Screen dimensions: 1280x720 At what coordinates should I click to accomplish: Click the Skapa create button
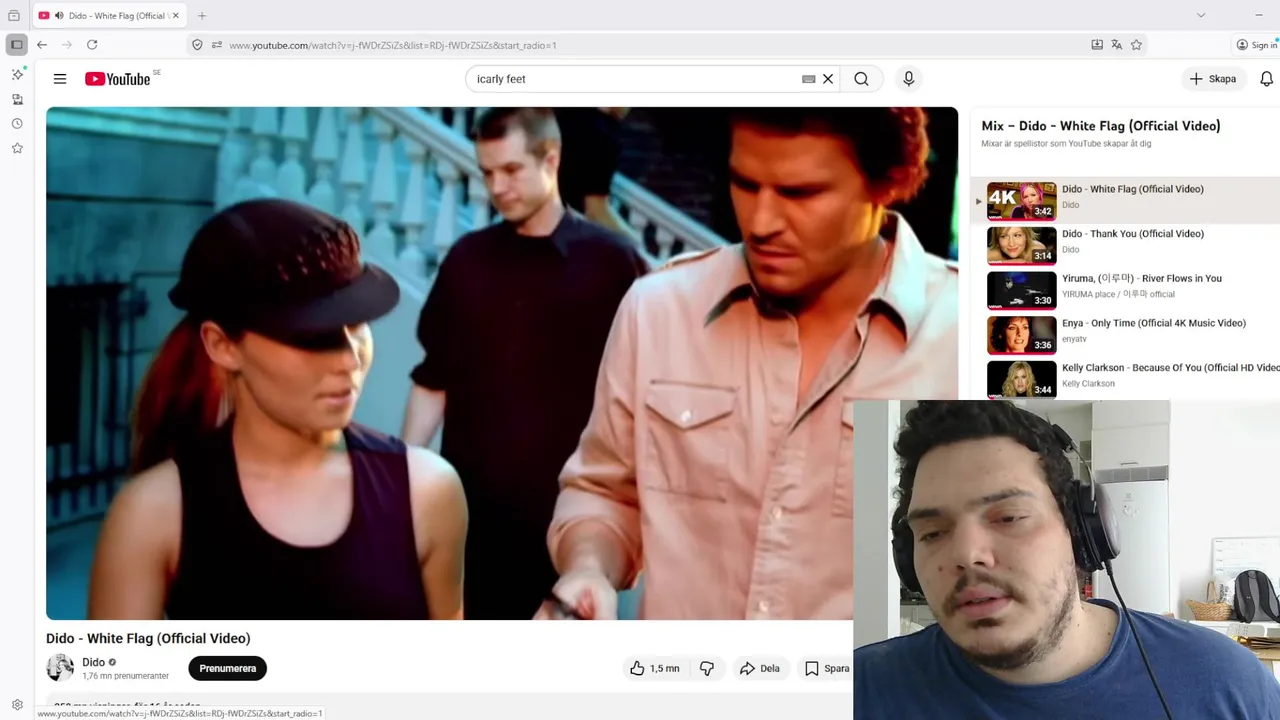coord(1212,79)
